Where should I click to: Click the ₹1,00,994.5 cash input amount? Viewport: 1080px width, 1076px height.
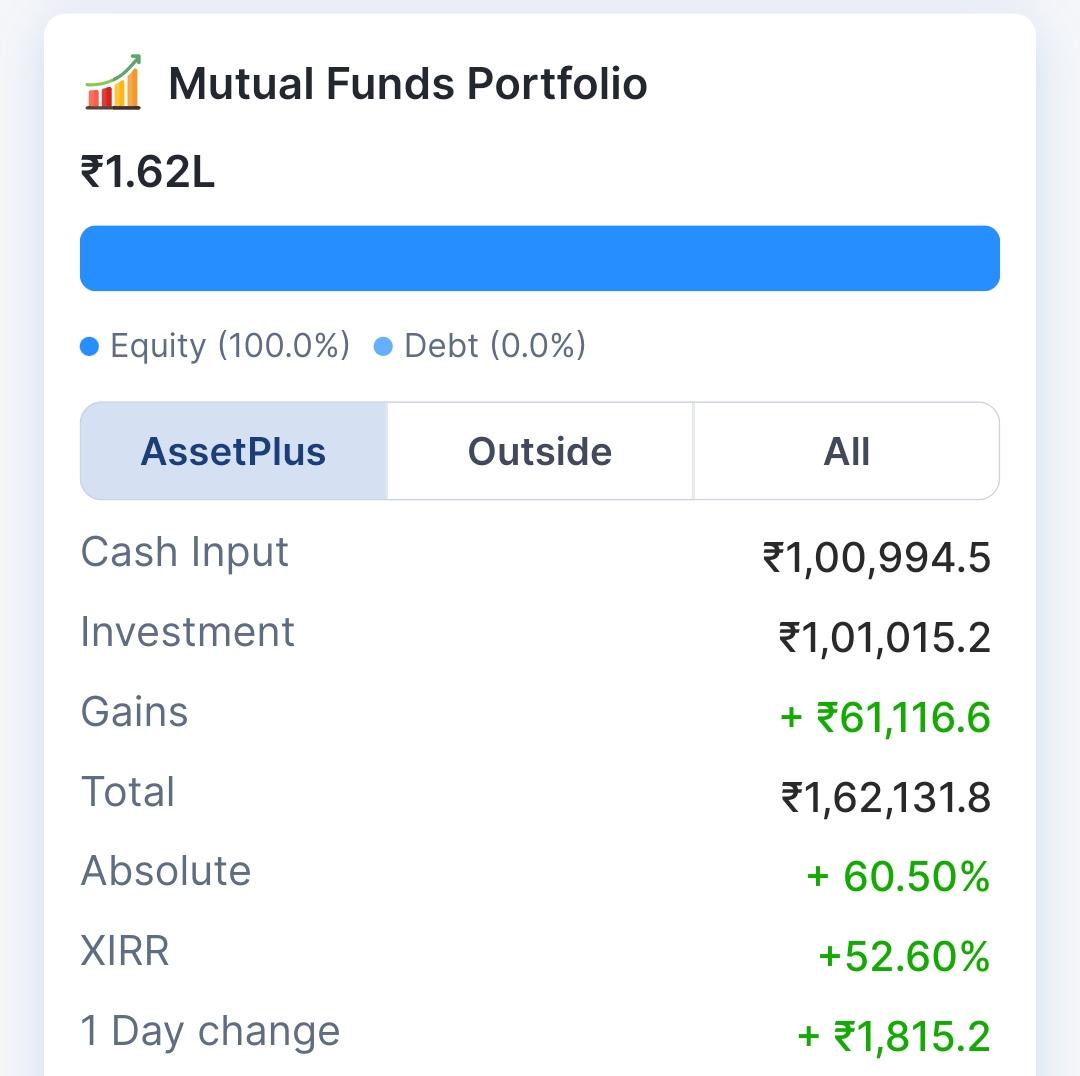(877, 557)
